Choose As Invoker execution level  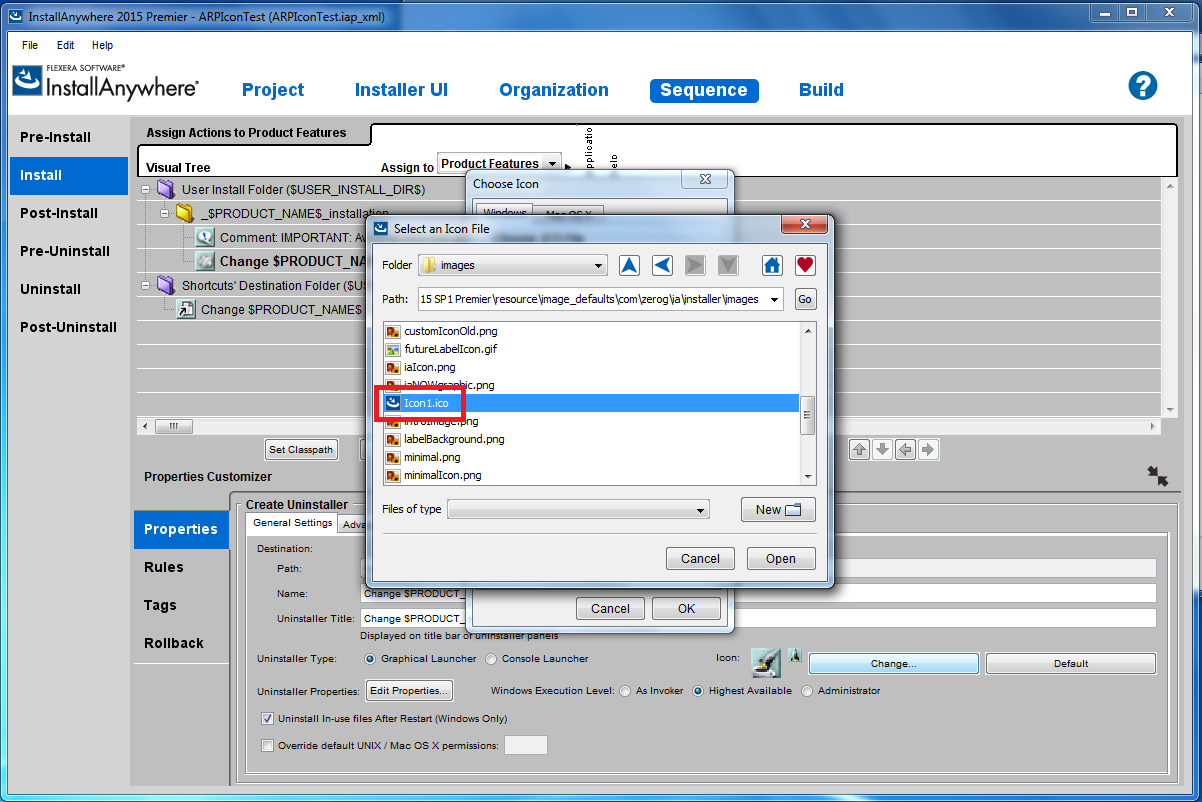tap(626, 691)
